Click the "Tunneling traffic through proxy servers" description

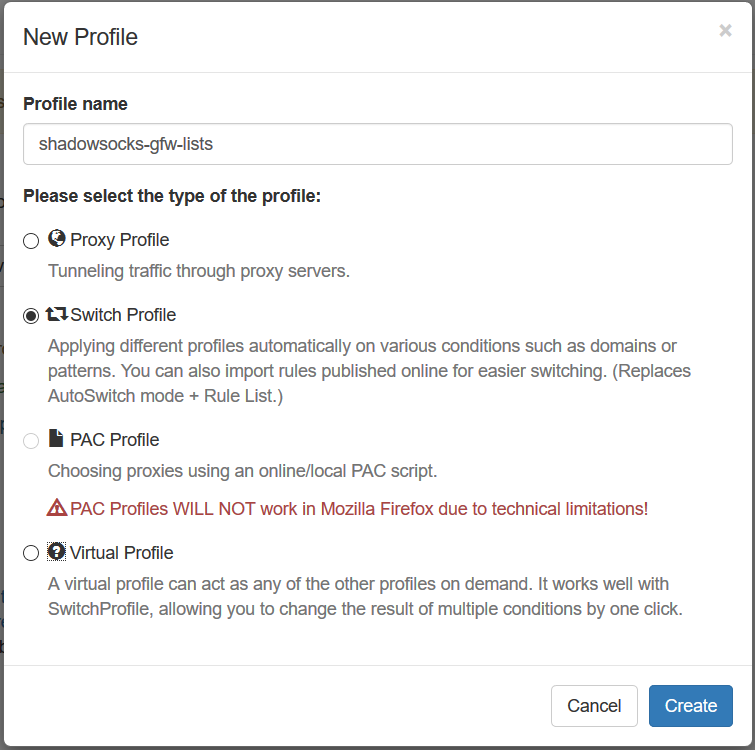point(199,271)
